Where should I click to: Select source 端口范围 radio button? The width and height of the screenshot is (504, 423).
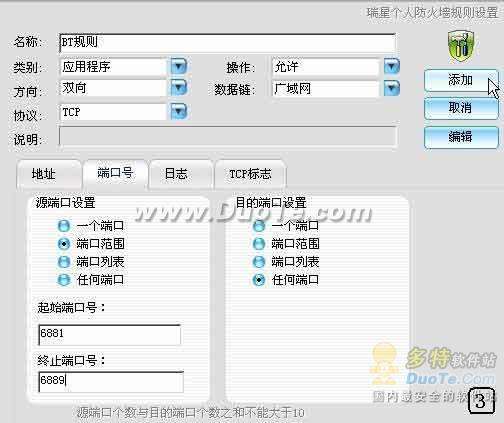[x=64, y=244]
